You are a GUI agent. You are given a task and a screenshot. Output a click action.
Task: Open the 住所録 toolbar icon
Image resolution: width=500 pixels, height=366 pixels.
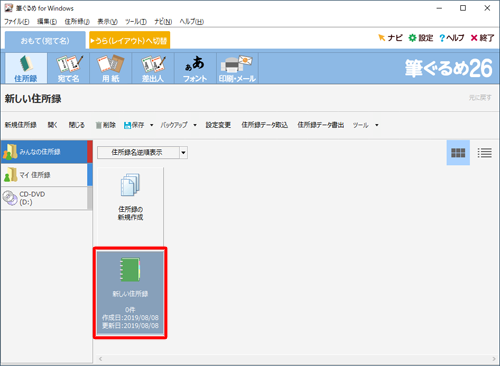(x=26, y=68)
